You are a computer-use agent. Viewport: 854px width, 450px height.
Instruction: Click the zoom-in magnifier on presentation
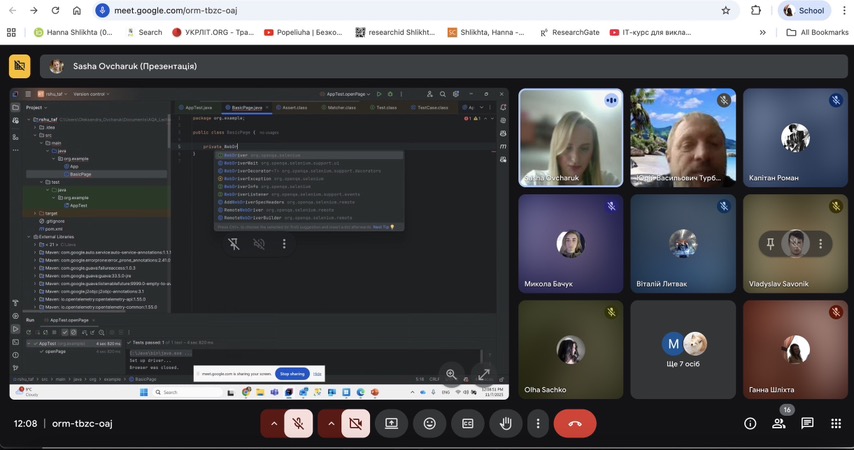pyautogui.click(x=451, y=374)
